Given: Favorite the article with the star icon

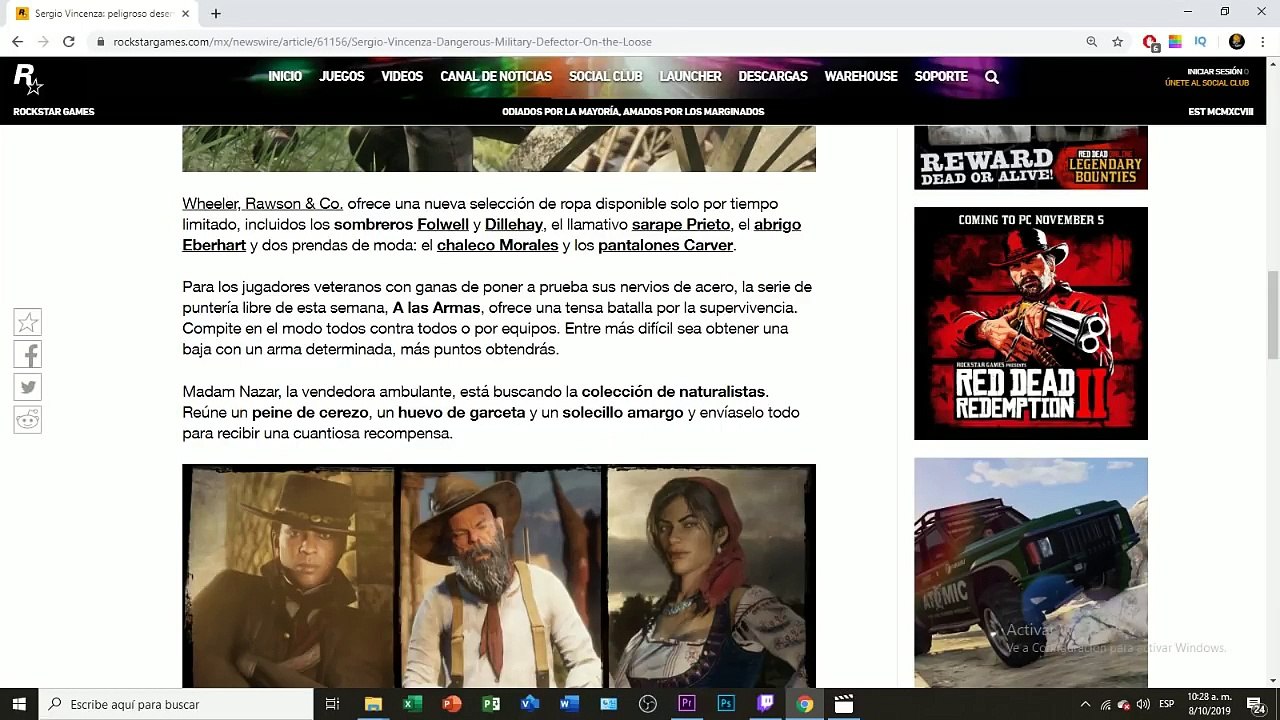Looking at the screenshot, I should [x=28, y=323].
